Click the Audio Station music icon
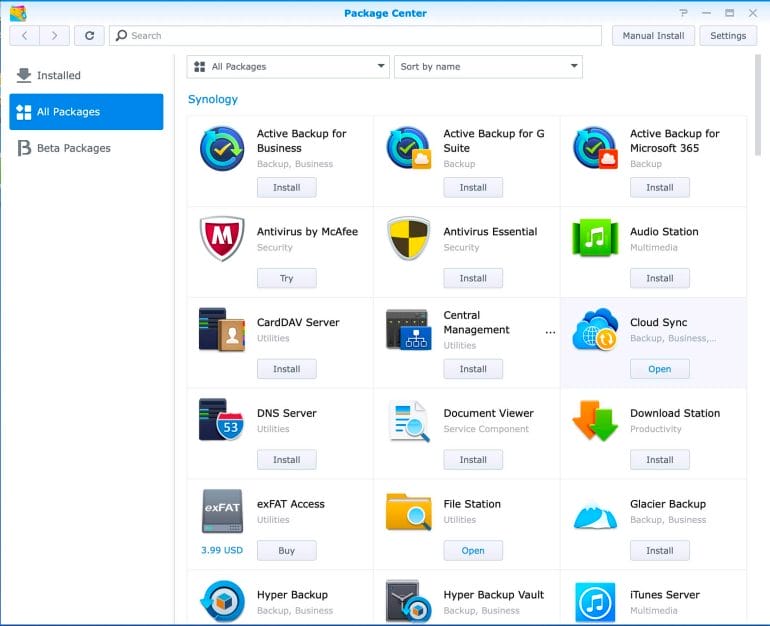This screenshot has width=770, height=626. click(595, 239)
